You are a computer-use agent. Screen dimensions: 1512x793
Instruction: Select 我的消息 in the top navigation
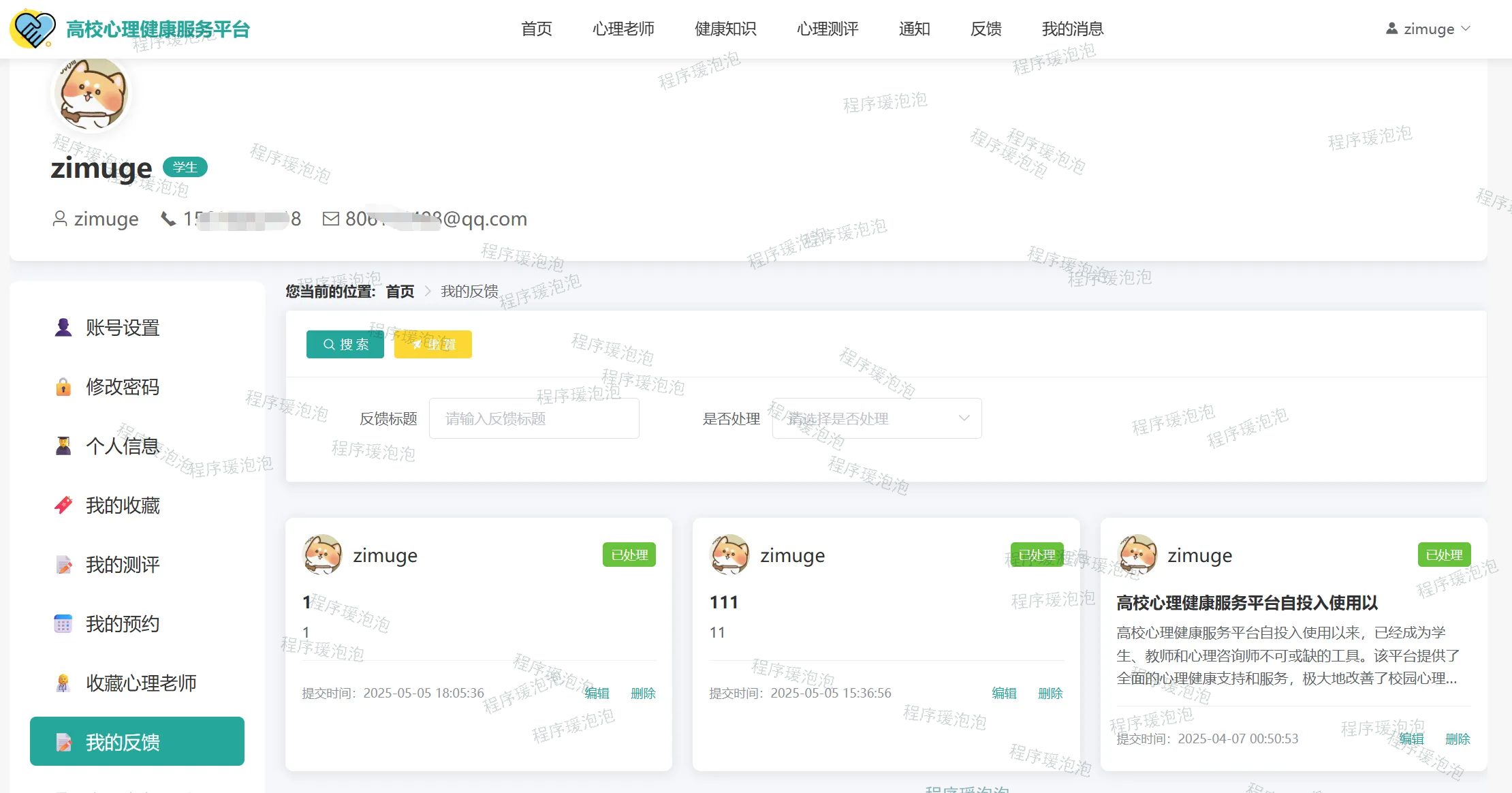pyautogui.click(x=1072, y=29)
